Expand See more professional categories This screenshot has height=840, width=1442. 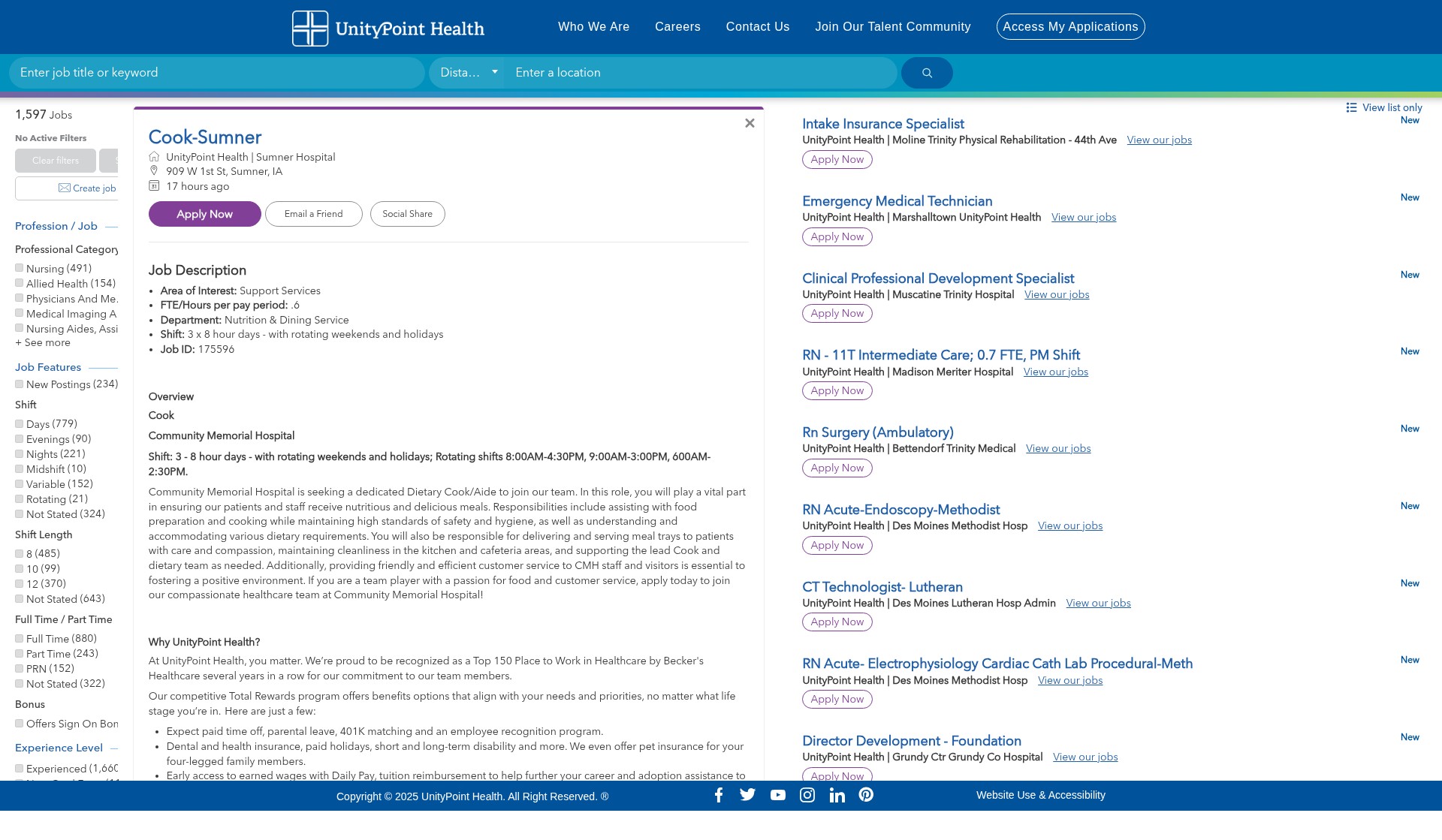[43, 343]
